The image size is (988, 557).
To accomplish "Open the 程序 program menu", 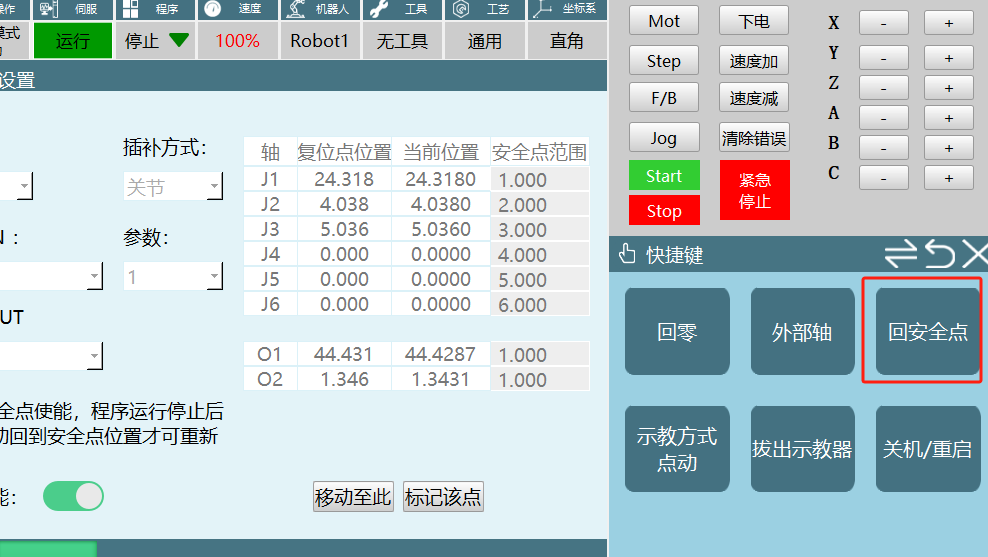I will pyautogui.click(x=155, y=9).
